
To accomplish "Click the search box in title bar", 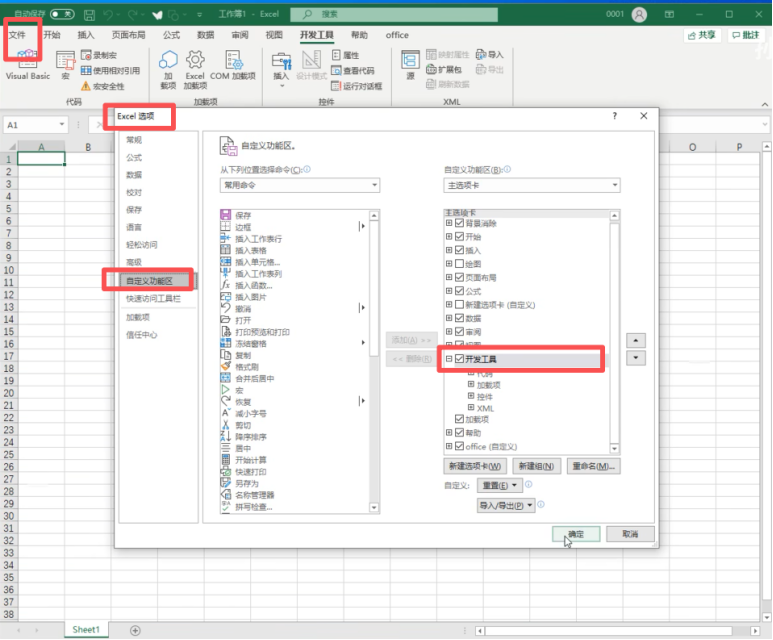I will point(394,14).
